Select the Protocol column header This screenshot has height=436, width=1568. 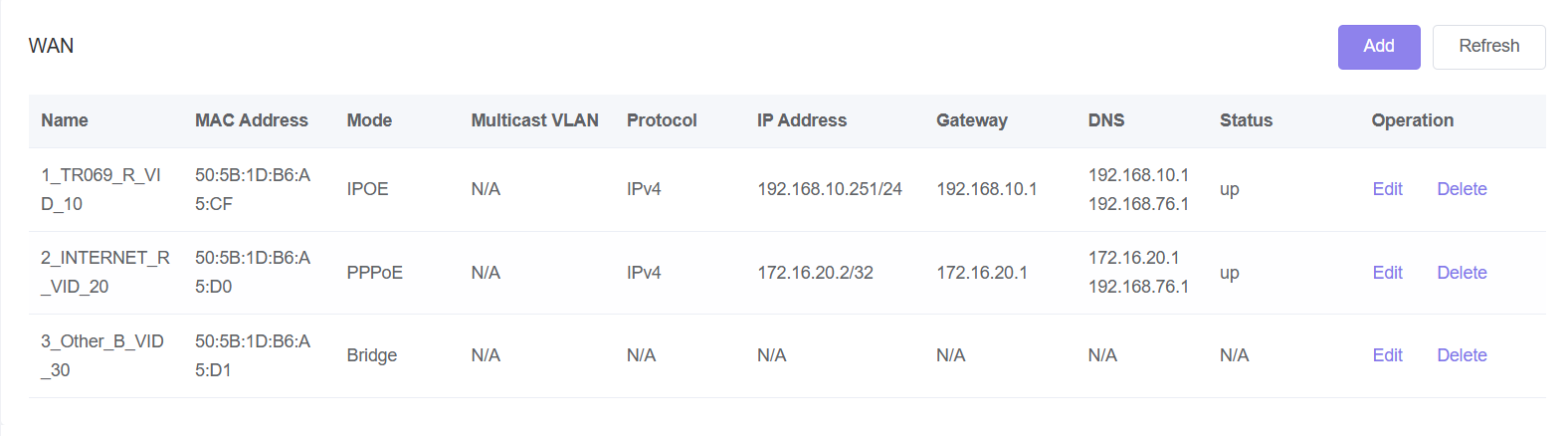662,120
